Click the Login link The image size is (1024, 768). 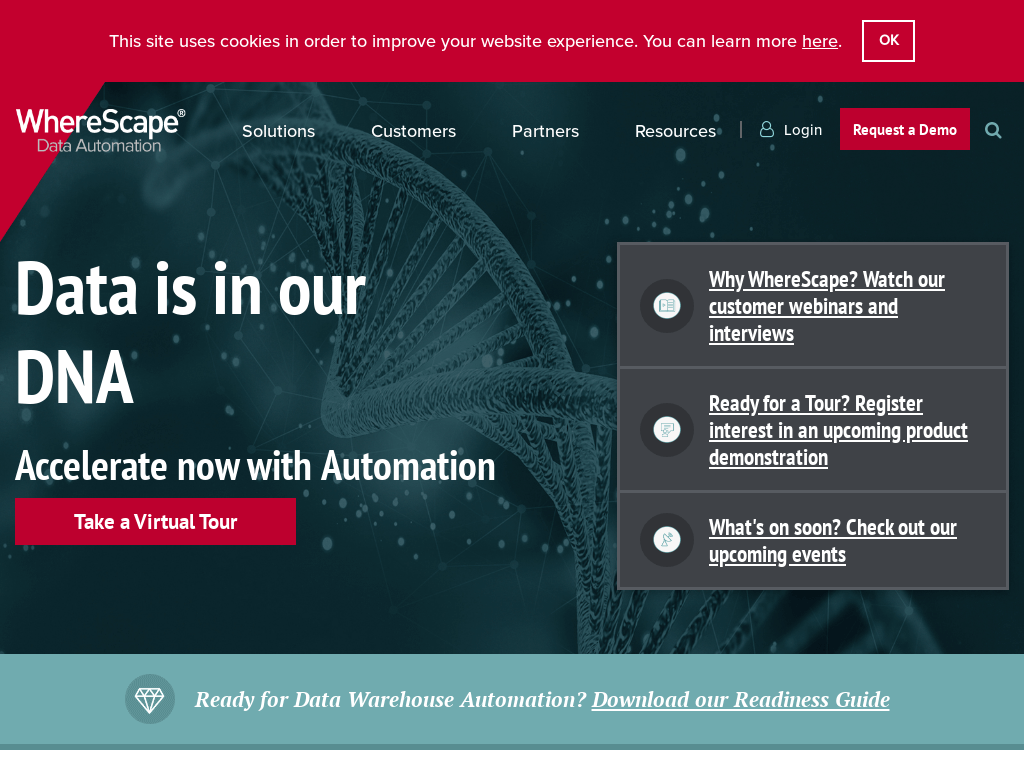803,130
